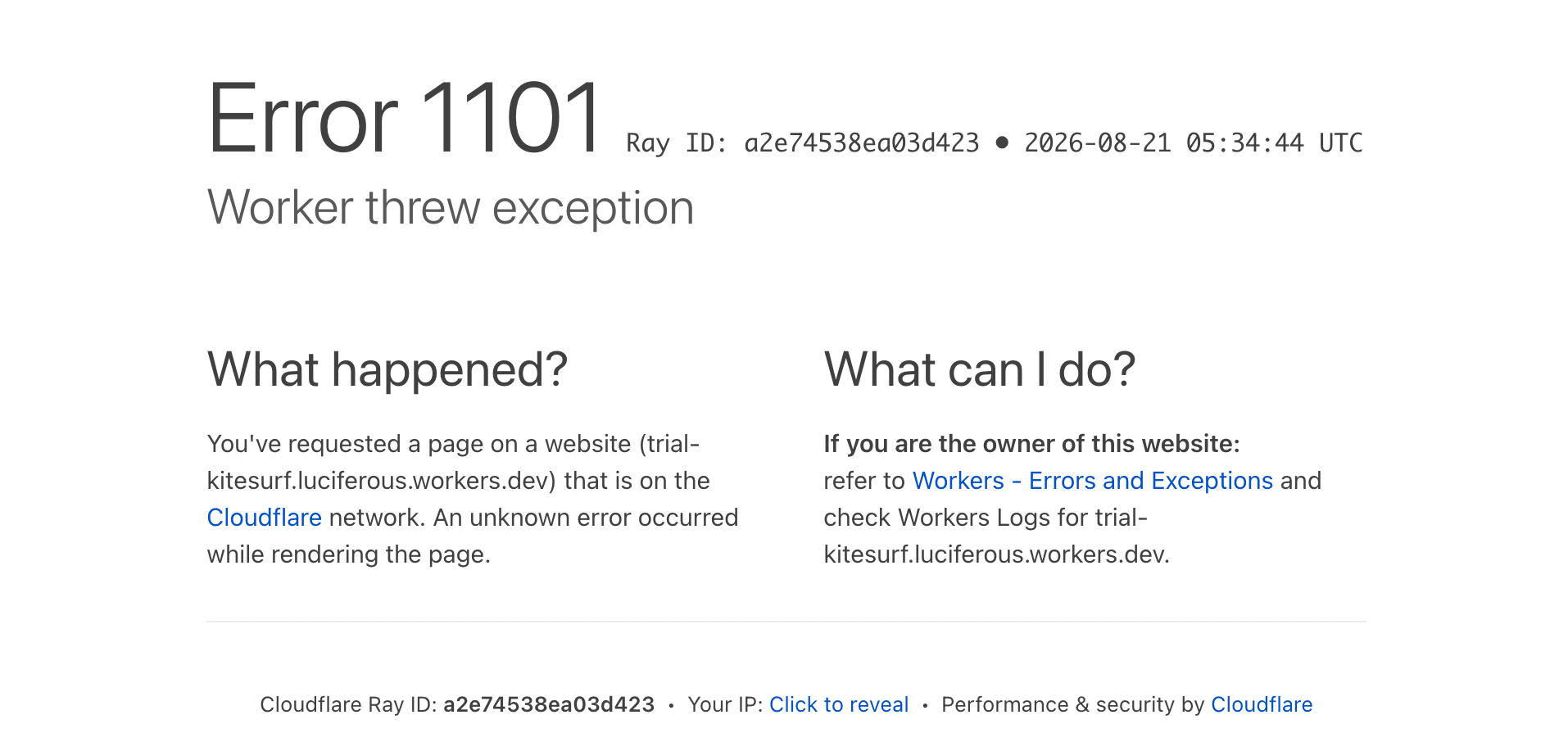Click the What happened? heading
Screen dimensions: 1568x742
point(387,369)
